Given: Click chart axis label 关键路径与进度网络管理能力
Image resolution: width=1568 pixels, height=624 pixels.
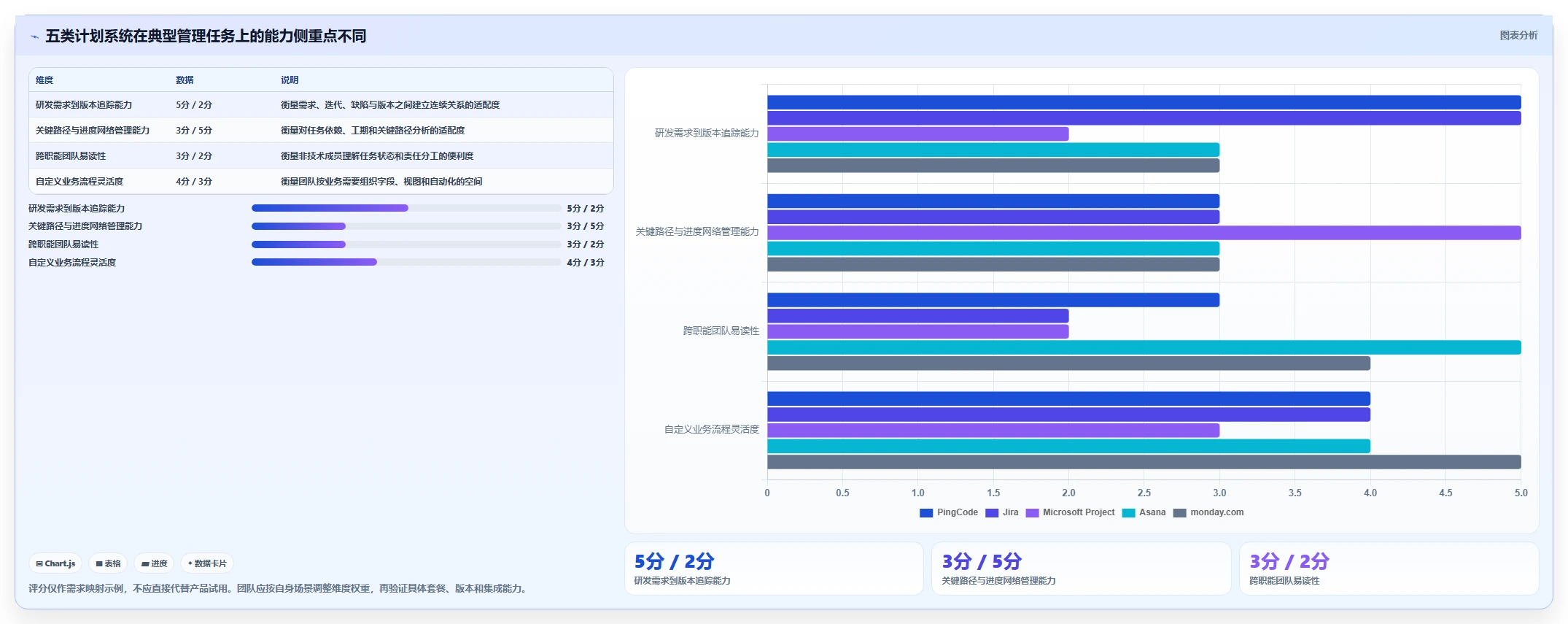Looking at the screenshot, I should (x=697, y=232).
